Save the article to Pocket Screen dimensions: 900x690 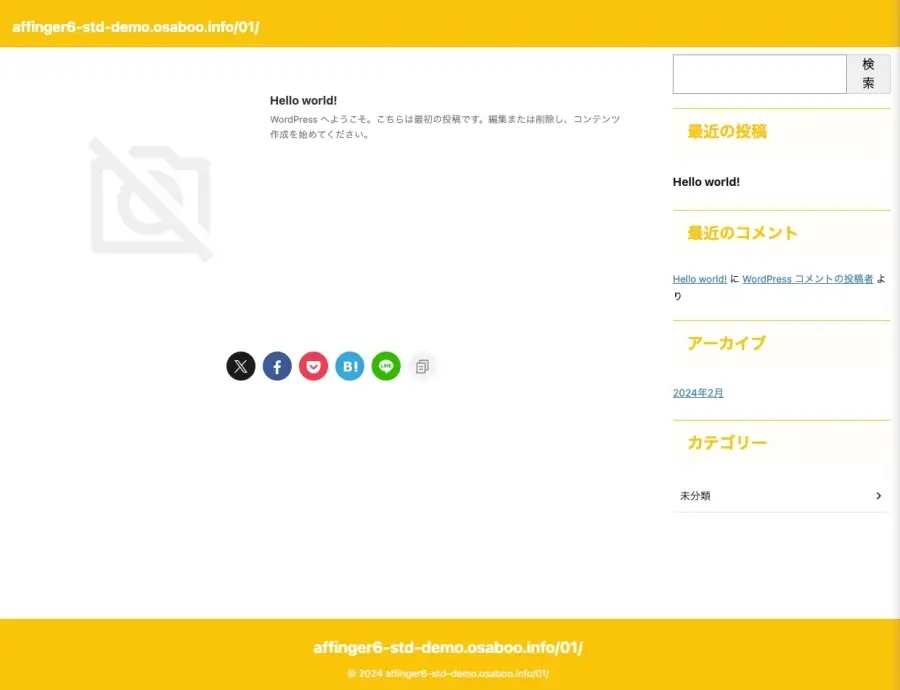313,366
